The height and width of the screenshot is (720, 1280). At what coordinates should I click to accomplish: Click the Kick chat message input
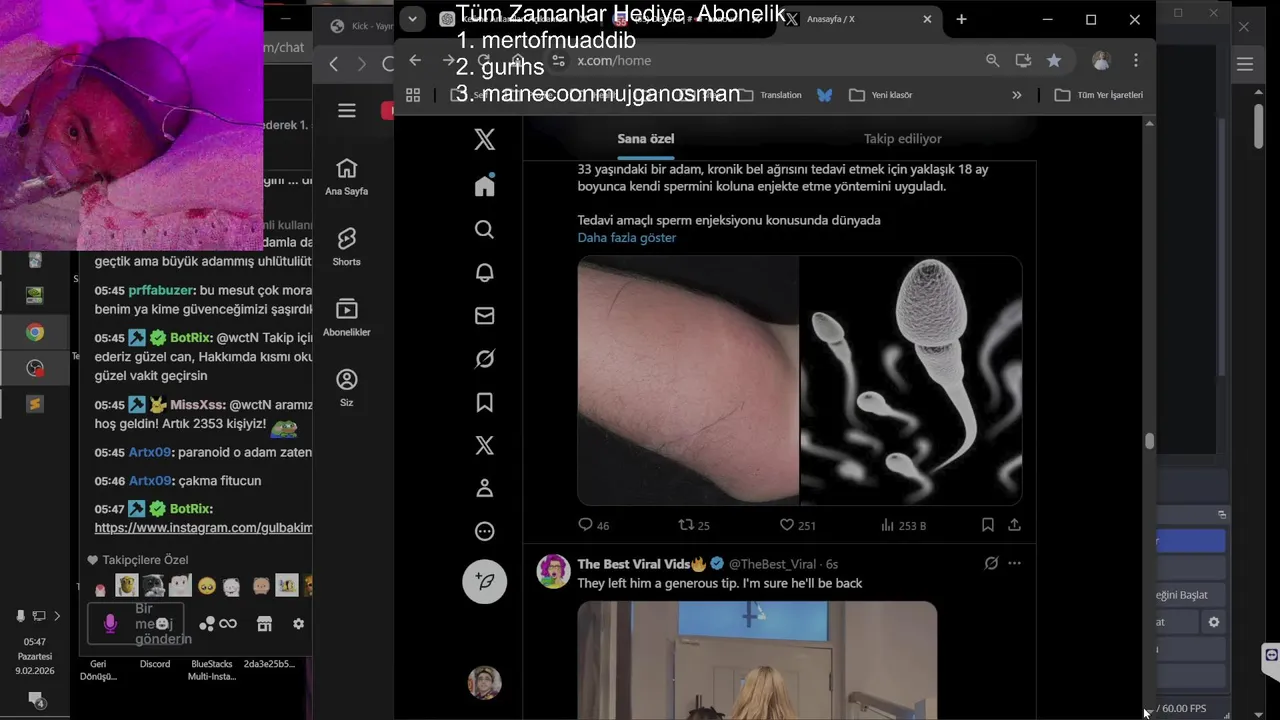click(x=136, y=624)
